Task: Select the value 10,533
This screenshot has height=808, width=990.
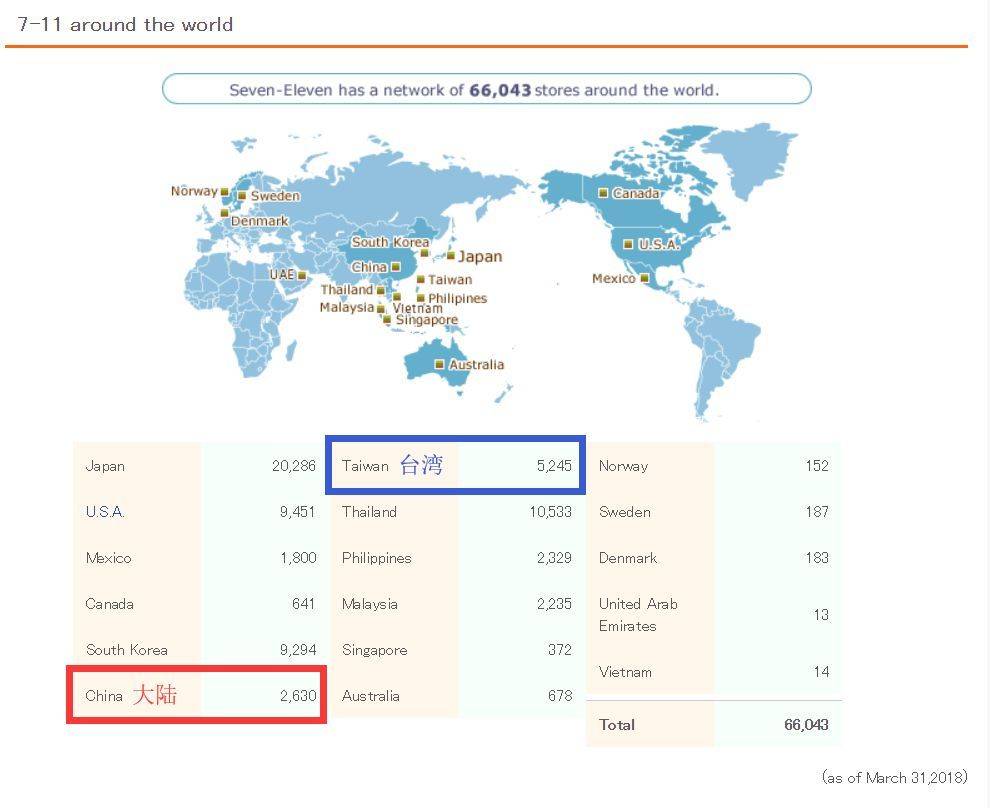Action: tap(551, 511)
